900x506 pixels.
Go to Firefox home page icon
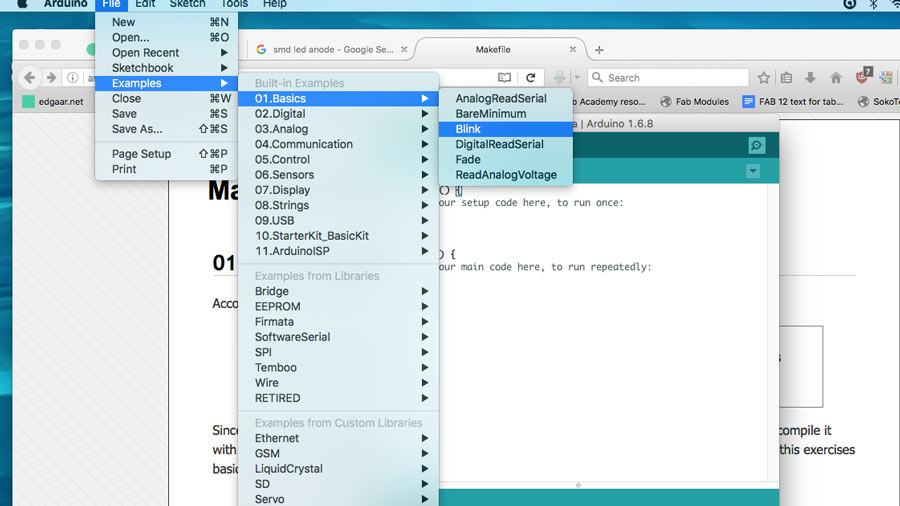pyautogui.click(x=836, y=77)
